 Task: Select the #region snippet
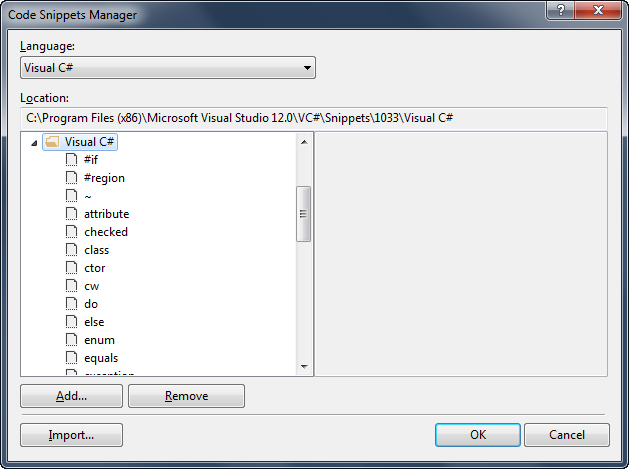click(104, 178)
